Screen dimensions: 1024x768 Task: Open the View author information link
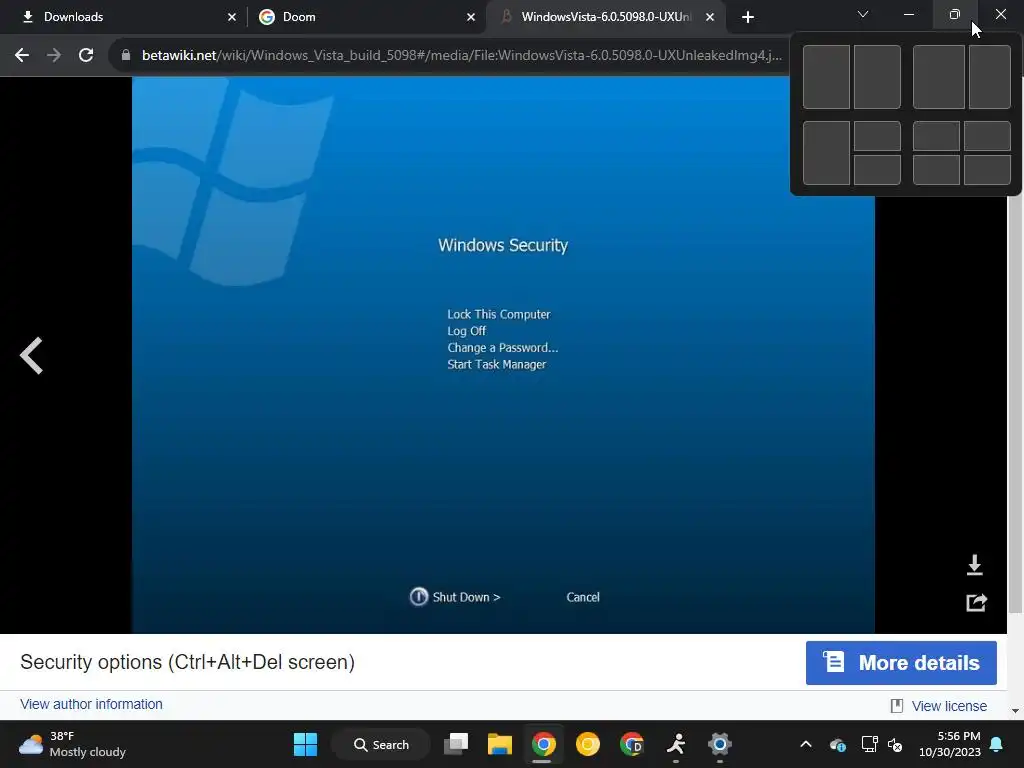point(91,704)
